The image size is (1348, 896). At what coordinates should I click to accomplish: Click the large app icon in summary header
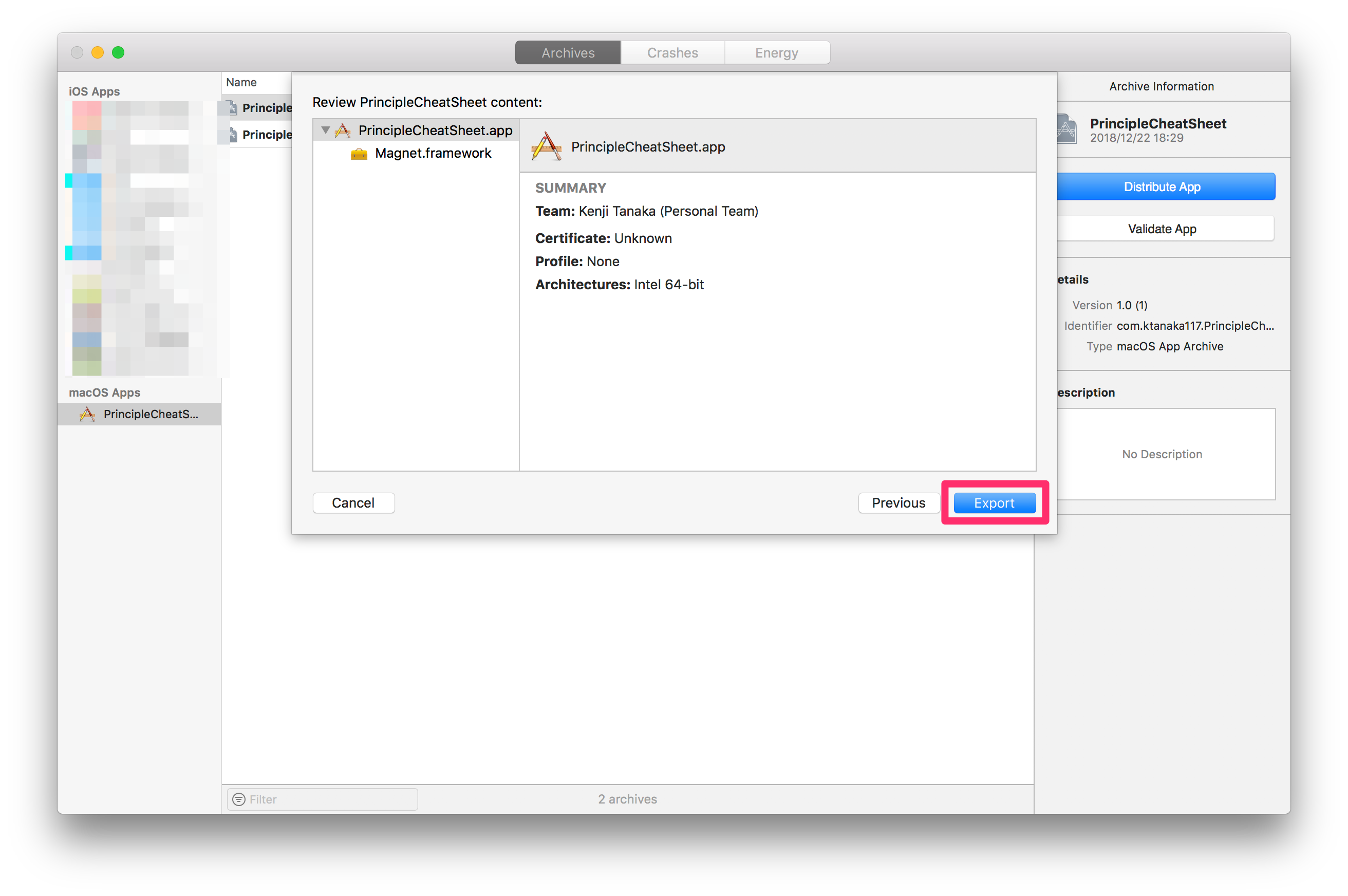coord(546,146)
